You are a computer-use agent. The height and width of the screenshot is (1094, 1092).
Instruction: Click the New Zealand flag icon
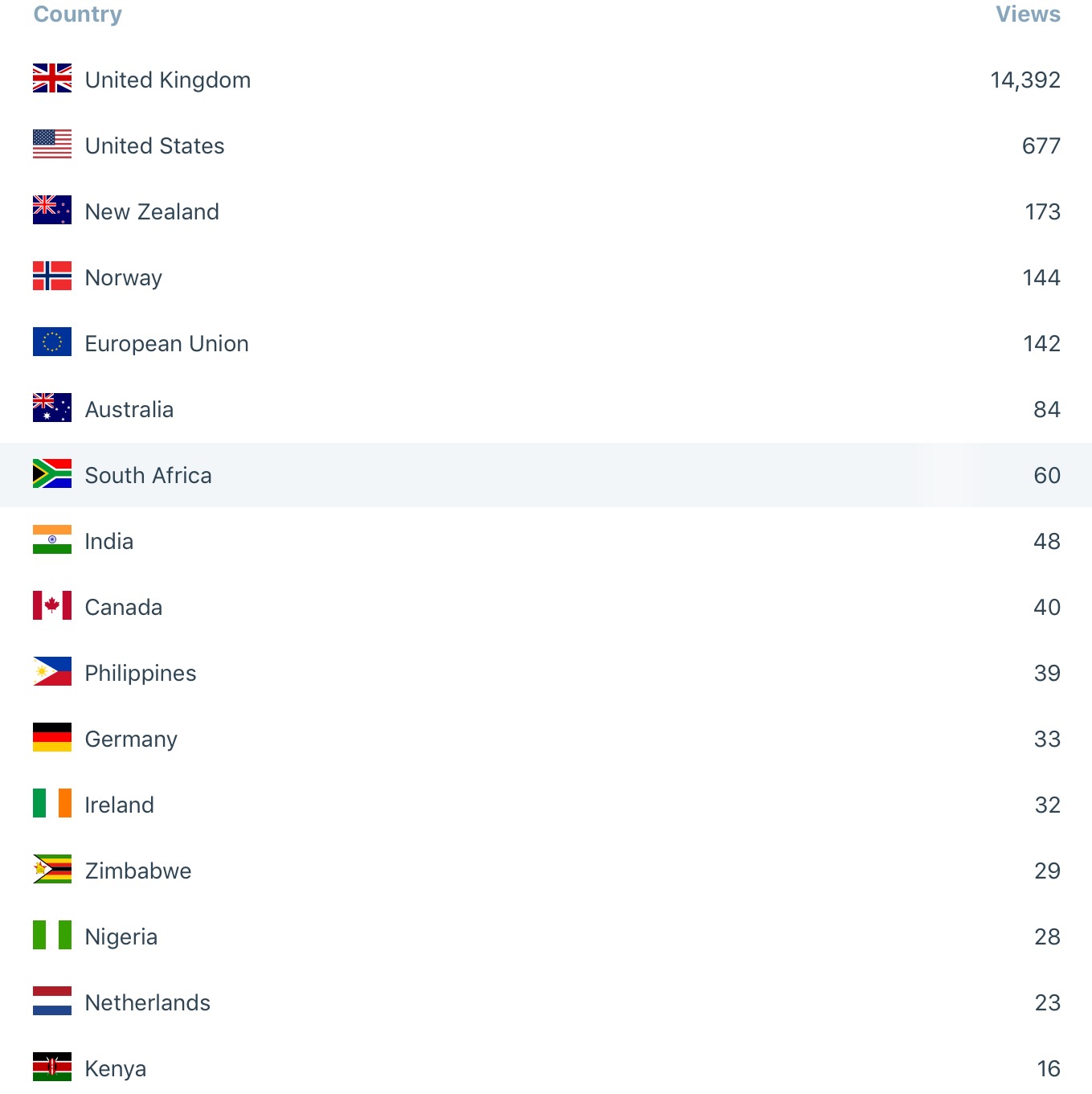click(52, 211)
